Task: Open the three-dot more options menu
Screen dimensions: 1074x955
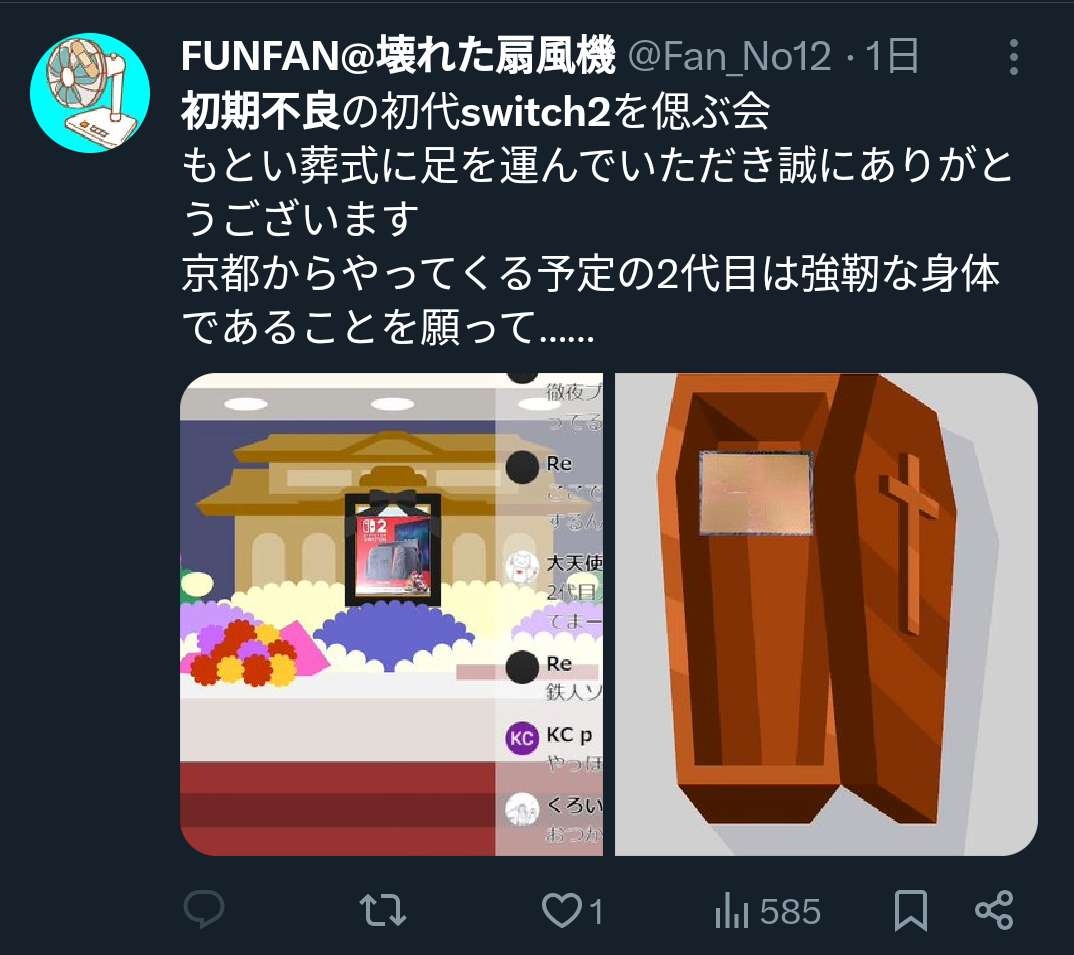Action: 1014,57
